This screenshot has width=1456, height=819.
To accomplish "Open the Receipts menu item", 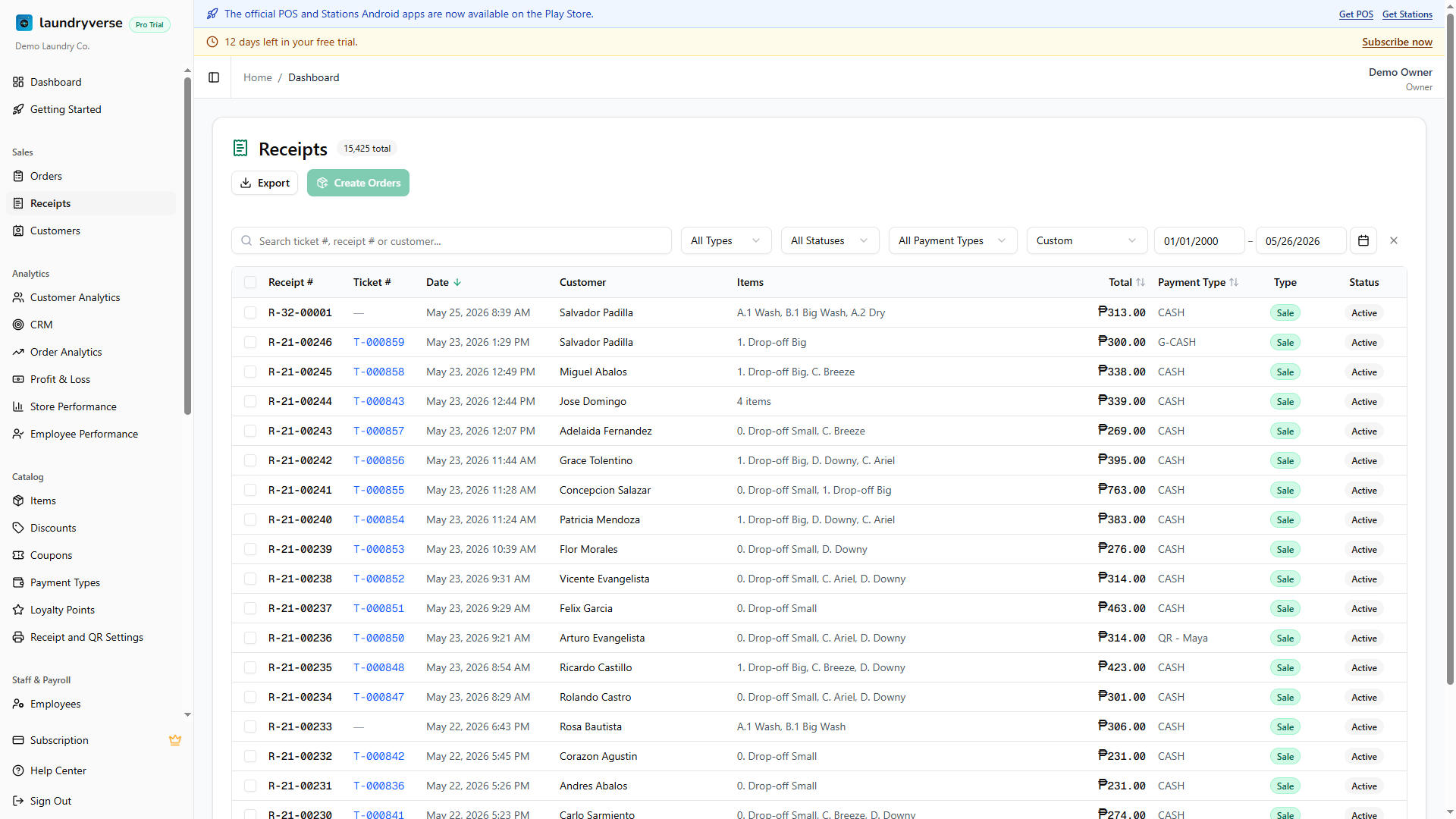I will point(91,203).
